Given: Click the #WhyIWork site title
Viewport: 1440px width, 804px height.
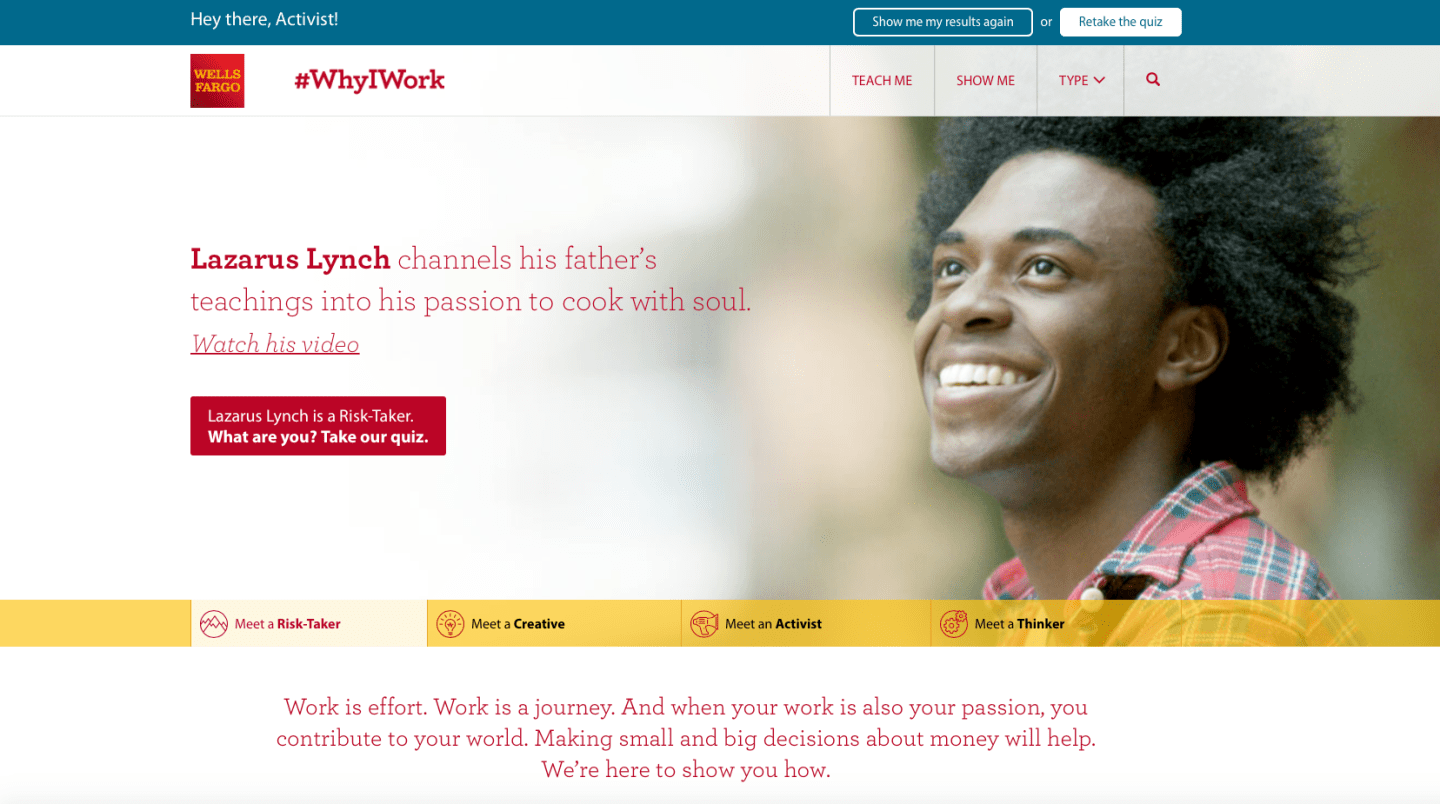Looking at the screenshot, I should click(x=369, y=80).
